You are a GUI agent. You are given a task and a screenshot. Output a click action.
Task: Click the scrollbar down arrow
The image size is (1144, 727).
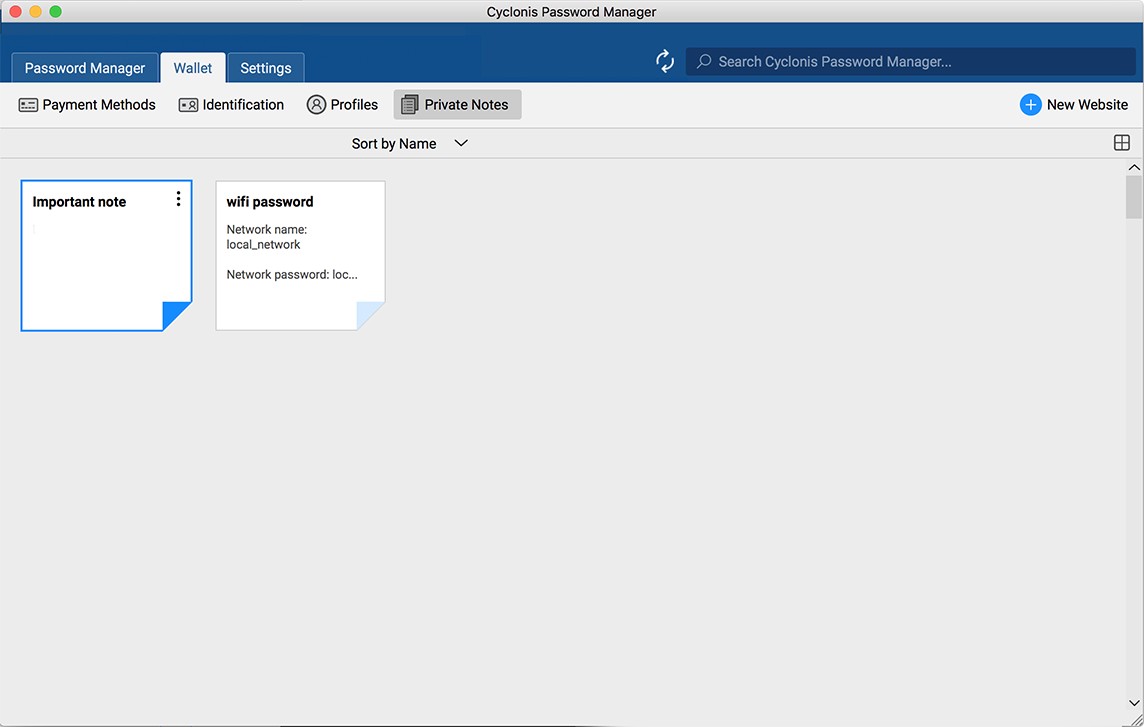(x=1134, y=703)
